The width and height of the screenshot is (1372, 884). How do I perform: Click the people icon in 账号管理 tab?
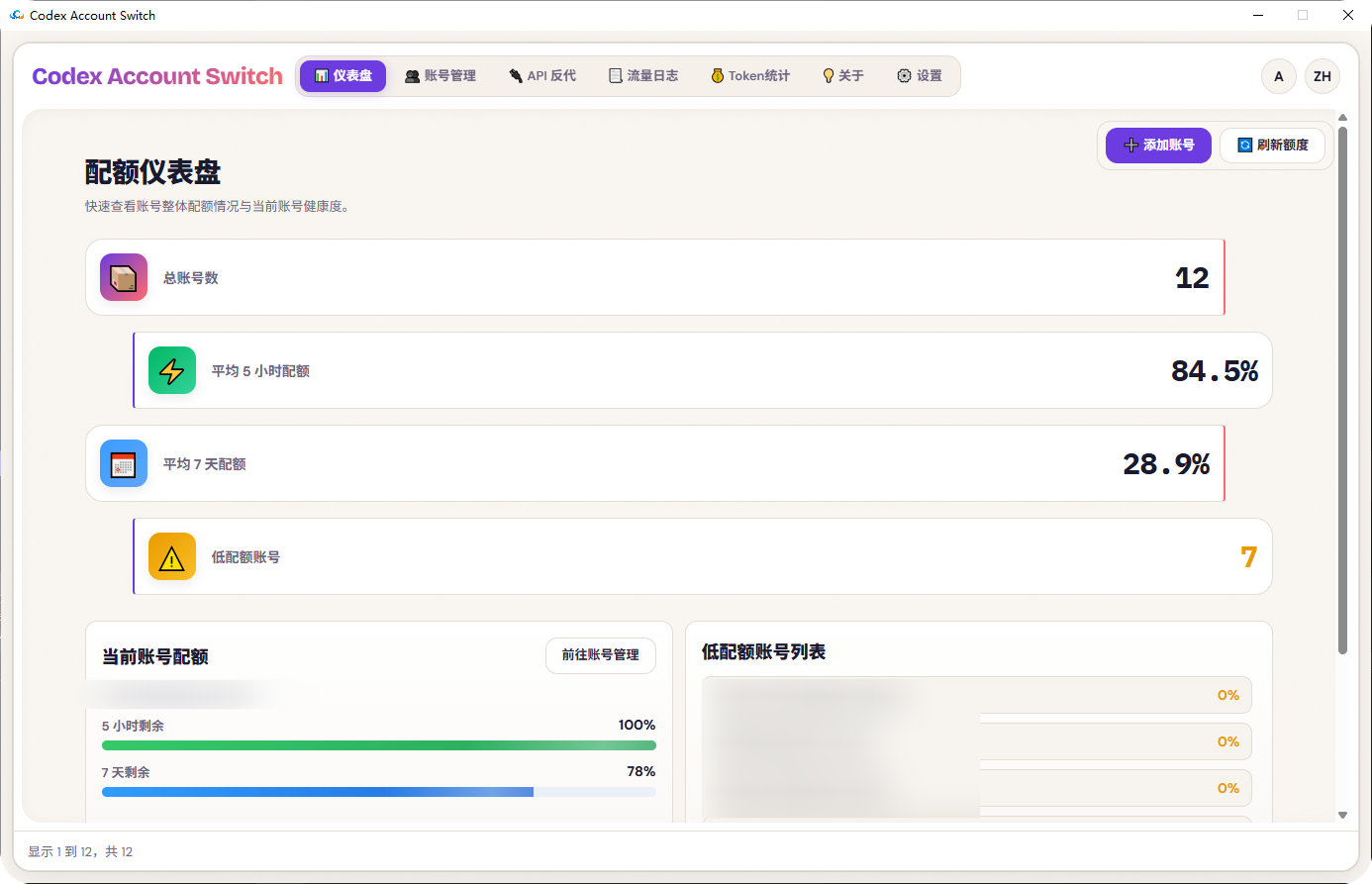(413, 76)
